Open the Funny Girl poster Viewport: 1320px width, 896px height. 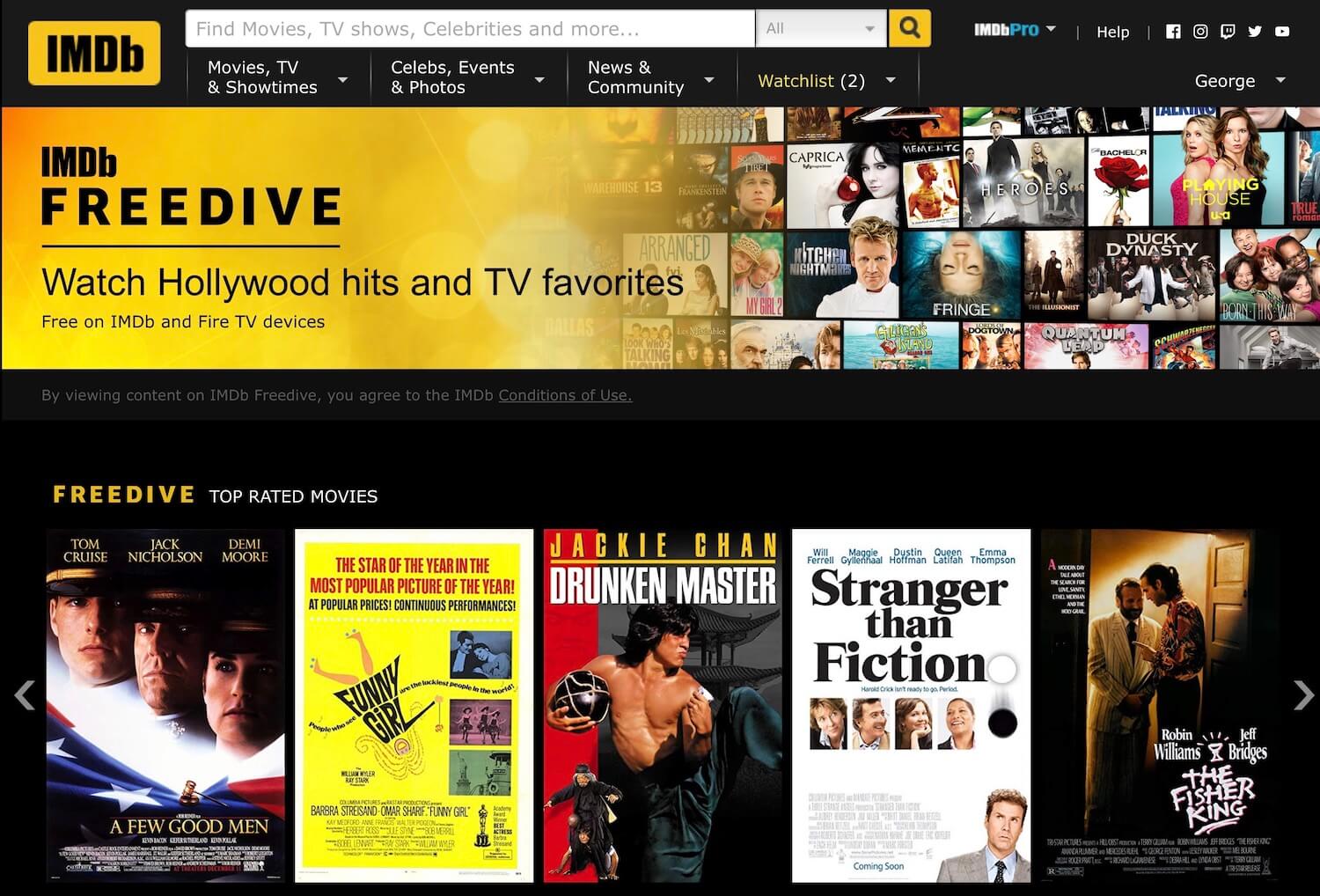click(x=414, y=705)
